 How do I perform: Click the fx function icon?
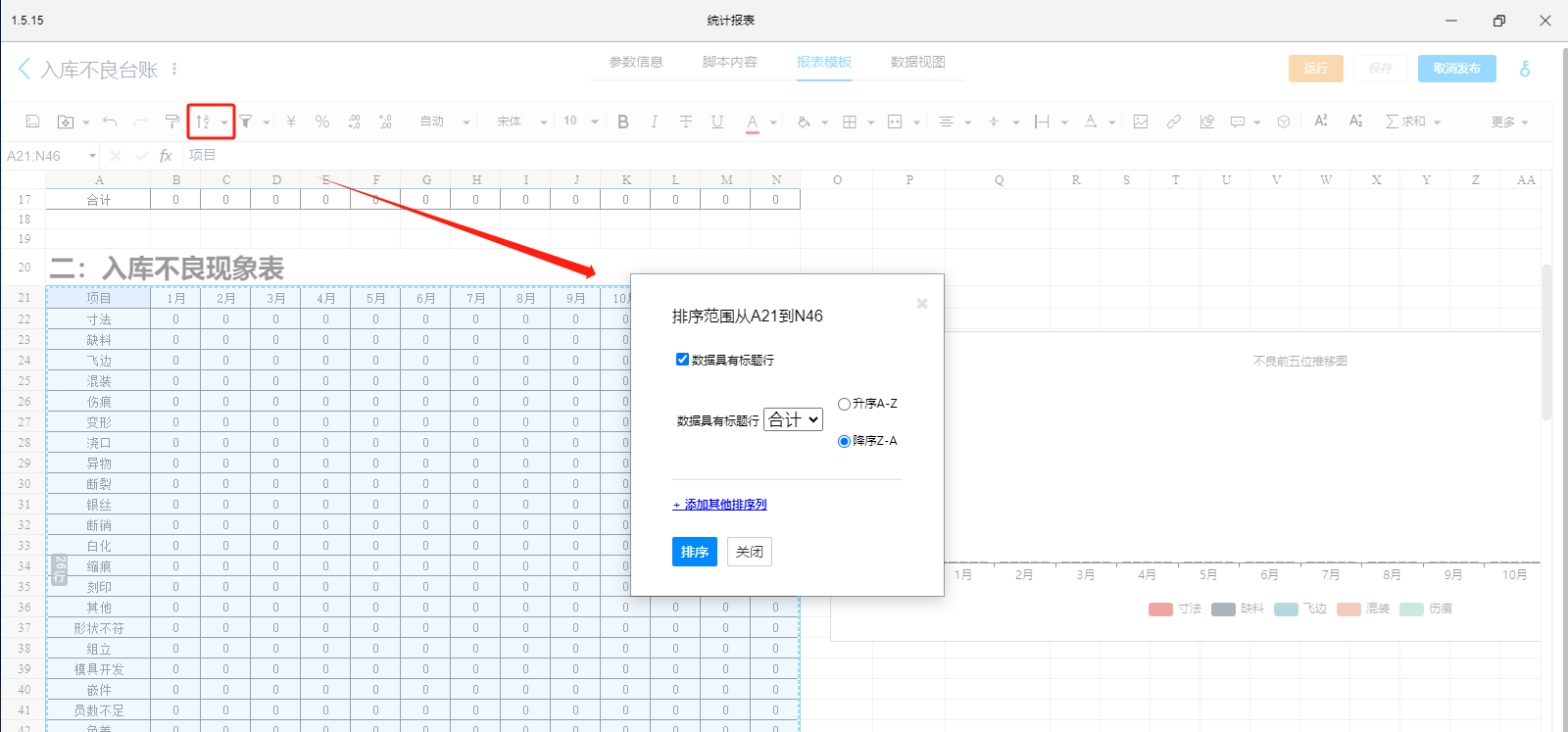166,156
